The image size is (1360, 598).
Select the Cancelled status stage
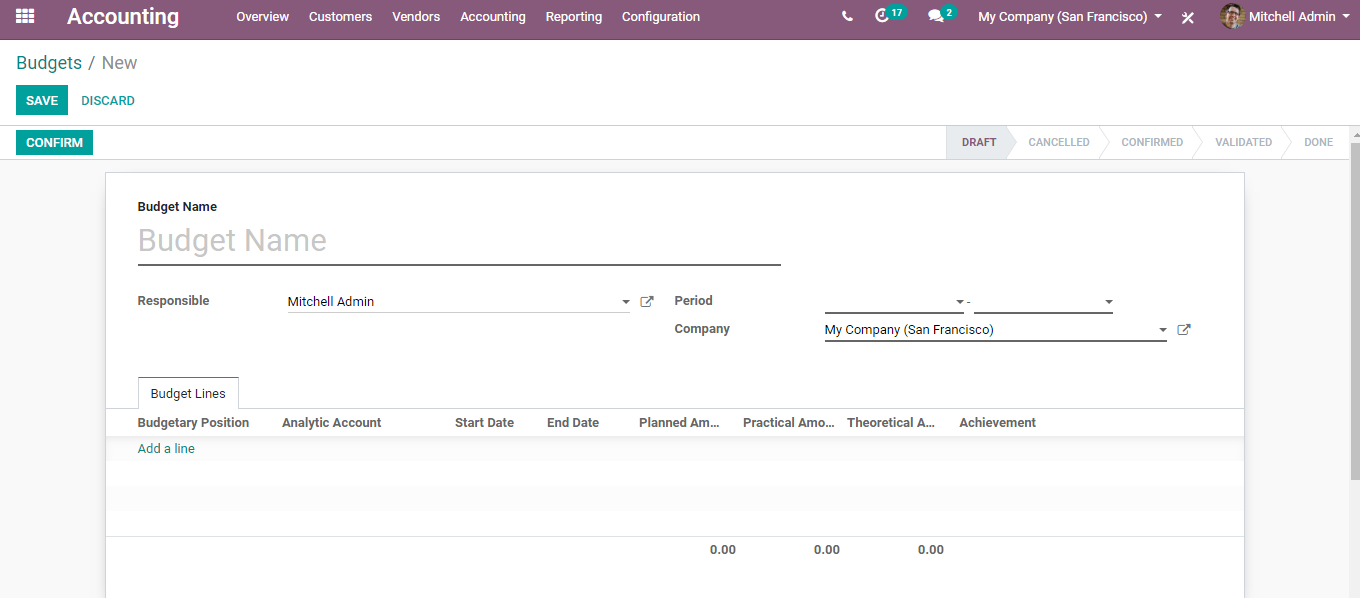click(x=1058, y=143)
